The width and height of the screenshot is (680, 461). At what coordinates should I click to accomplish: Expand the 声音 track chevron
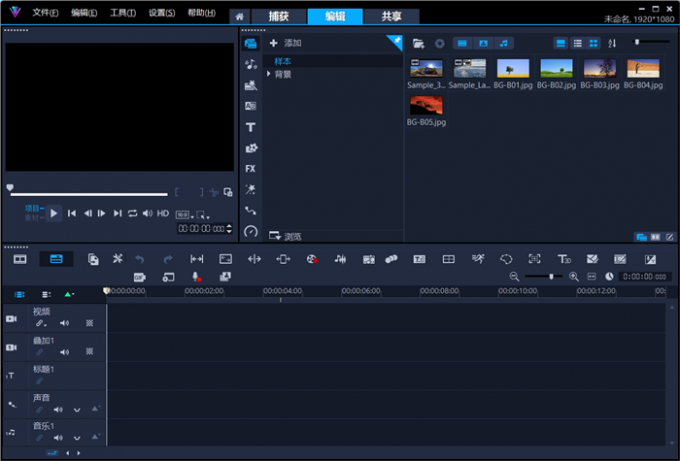tap(77, 410)
